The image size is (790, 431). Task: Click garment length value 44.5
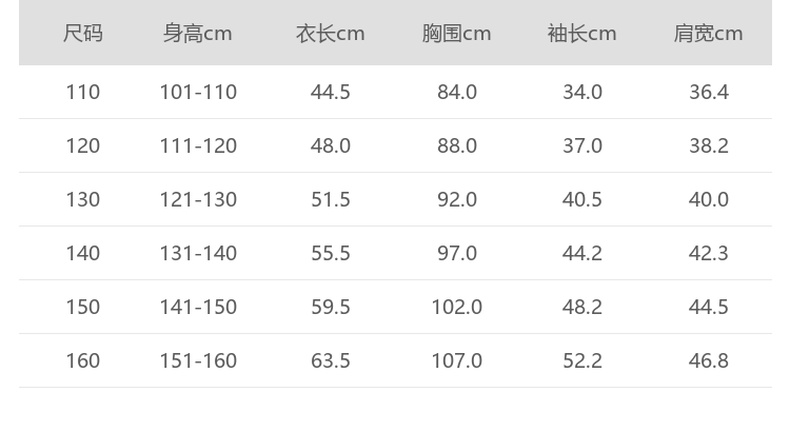[330, 92]
